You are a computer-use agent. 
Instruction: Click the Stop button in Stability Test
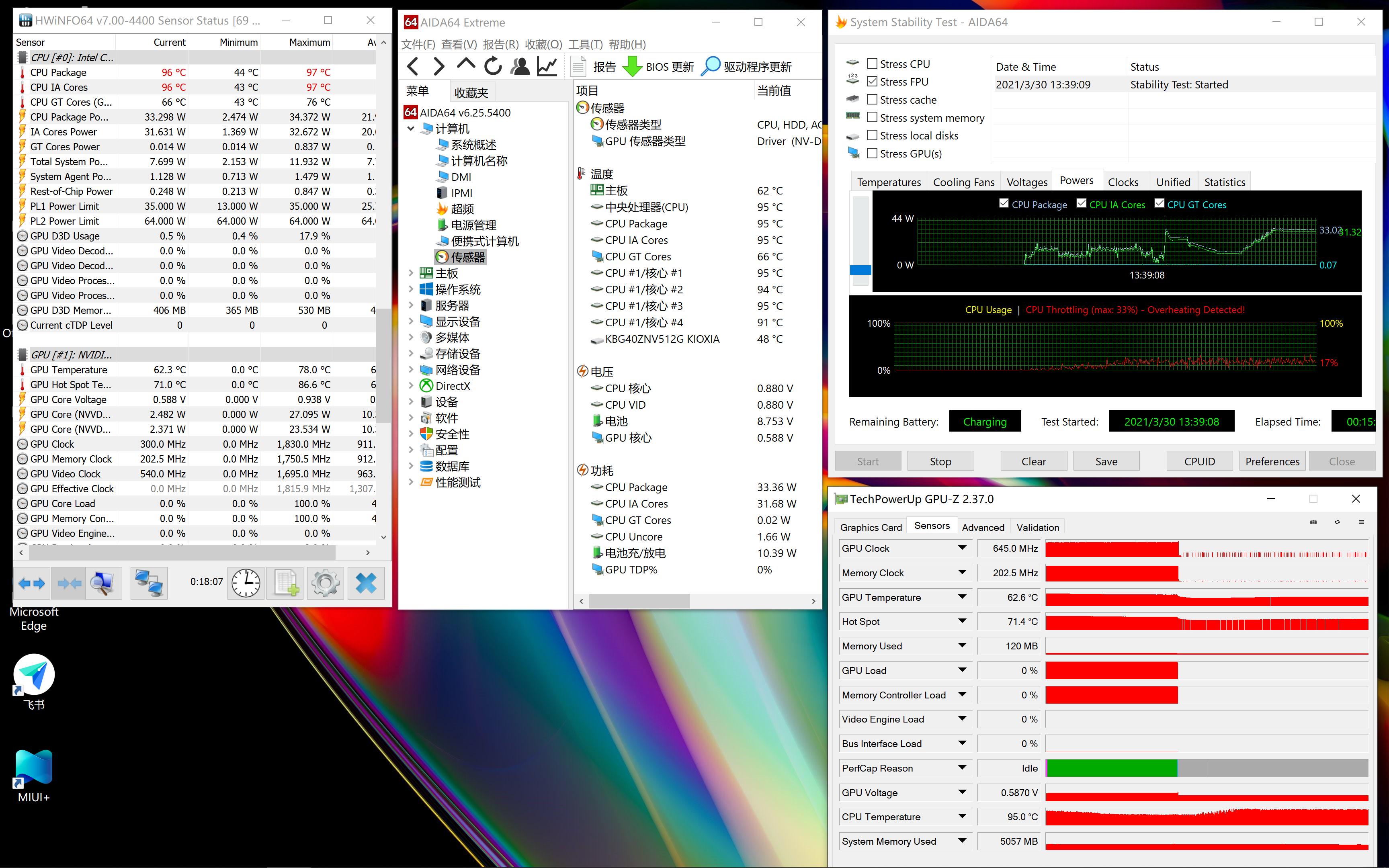[940, 461]
